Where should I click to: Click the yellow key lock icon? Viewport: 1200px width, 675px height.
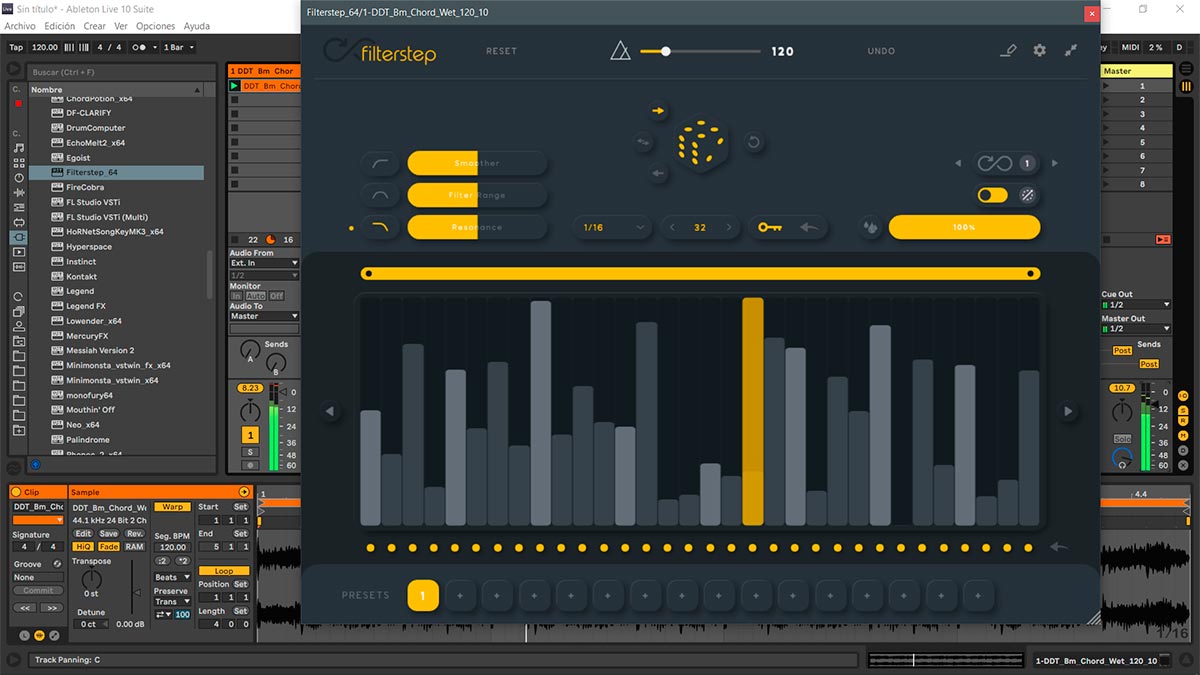coord(770,227)
